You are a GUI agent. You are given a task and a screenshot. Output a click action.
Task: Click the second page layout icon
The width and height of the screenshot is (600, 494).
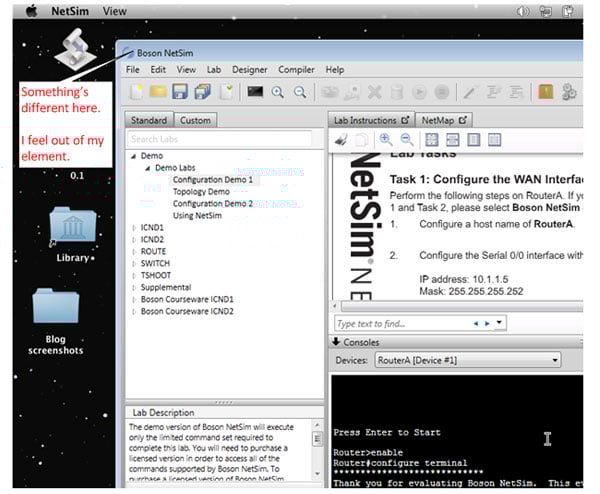[x=453, y=140]
